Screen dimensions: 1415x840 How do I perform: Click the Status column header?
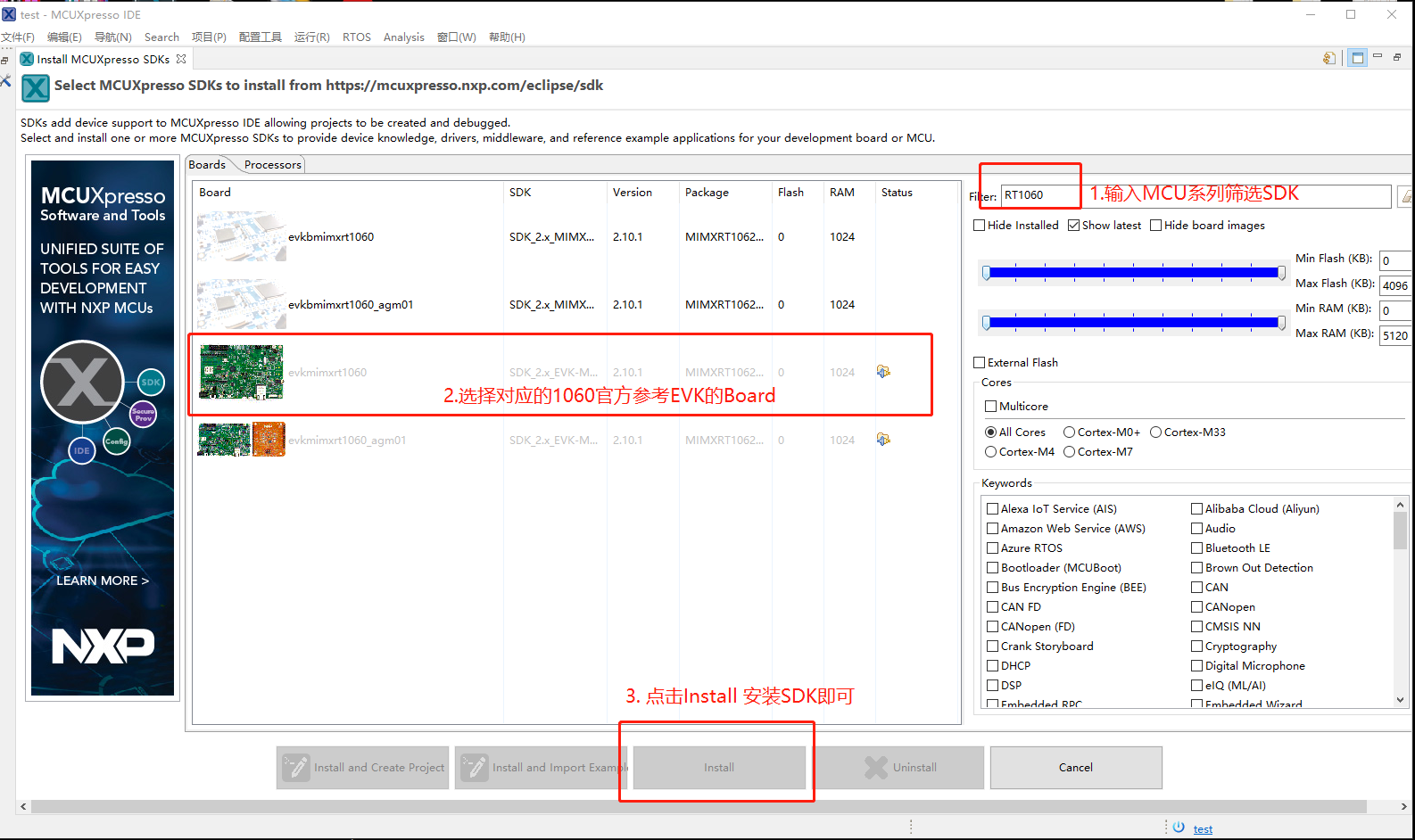(x=897, y=193)
